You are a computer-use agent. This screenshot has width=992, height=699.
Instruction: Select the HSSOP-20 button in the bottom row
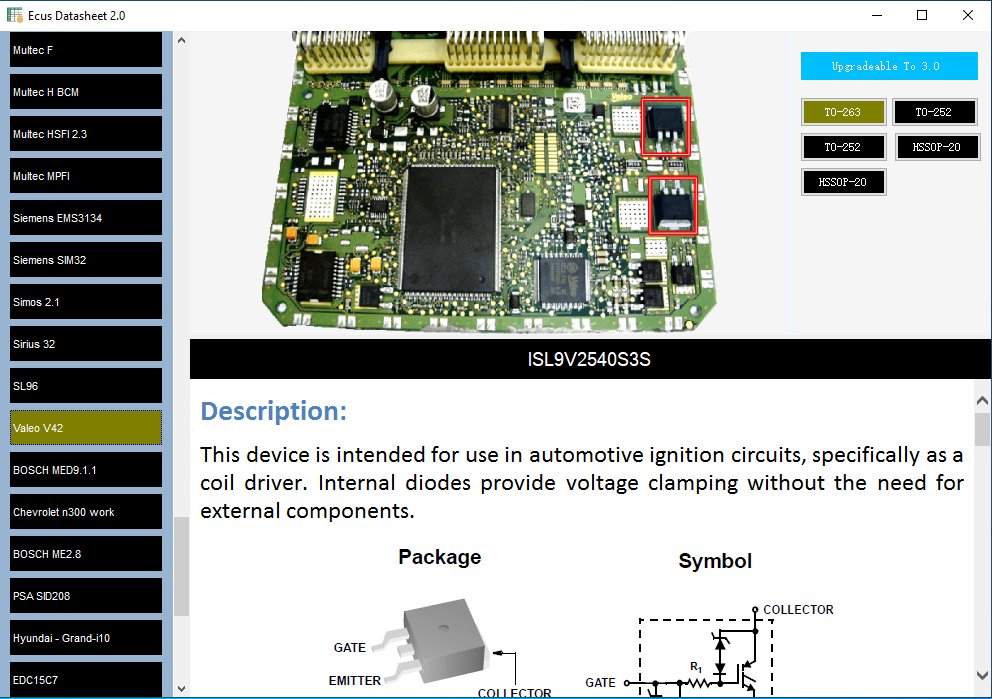pos(843,182)
